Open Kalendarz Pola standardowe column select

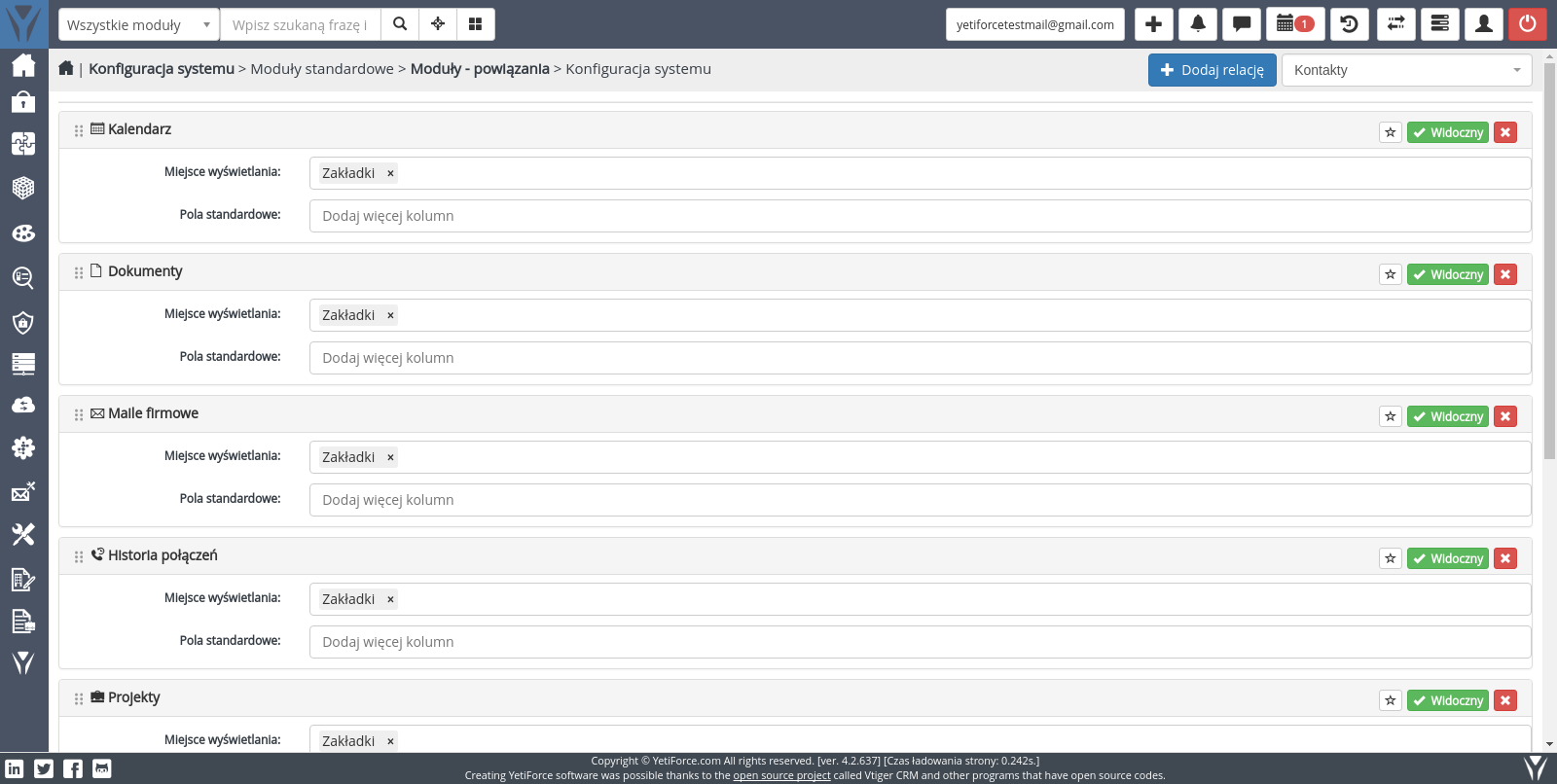[920, 216]
